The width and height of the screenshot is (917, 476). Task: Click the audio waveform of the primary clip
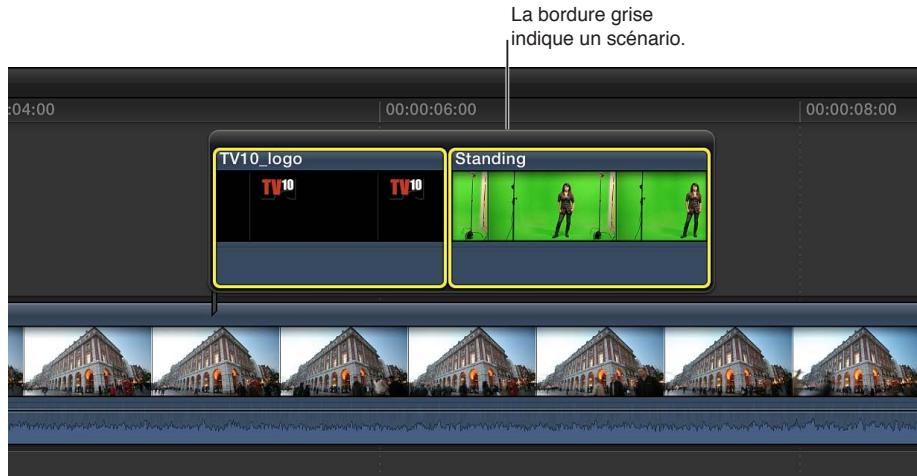tap(463, 425)
